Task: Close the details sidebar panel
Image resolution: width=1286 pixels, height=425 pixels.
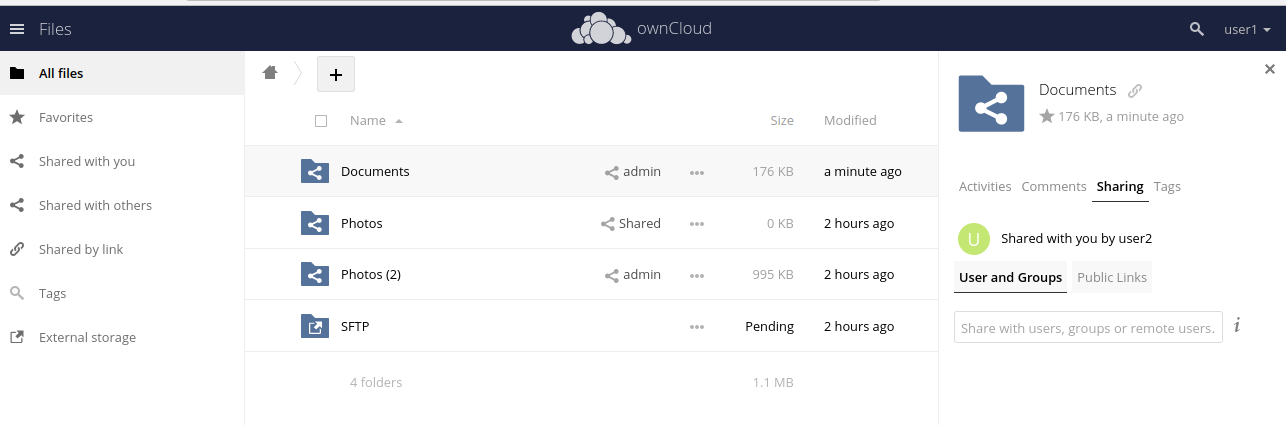Action: point(1270,69)
